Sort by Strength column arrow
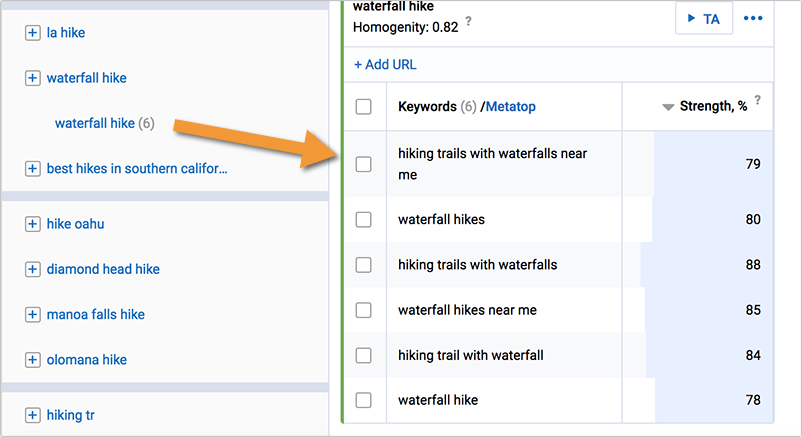 (667, 107)
